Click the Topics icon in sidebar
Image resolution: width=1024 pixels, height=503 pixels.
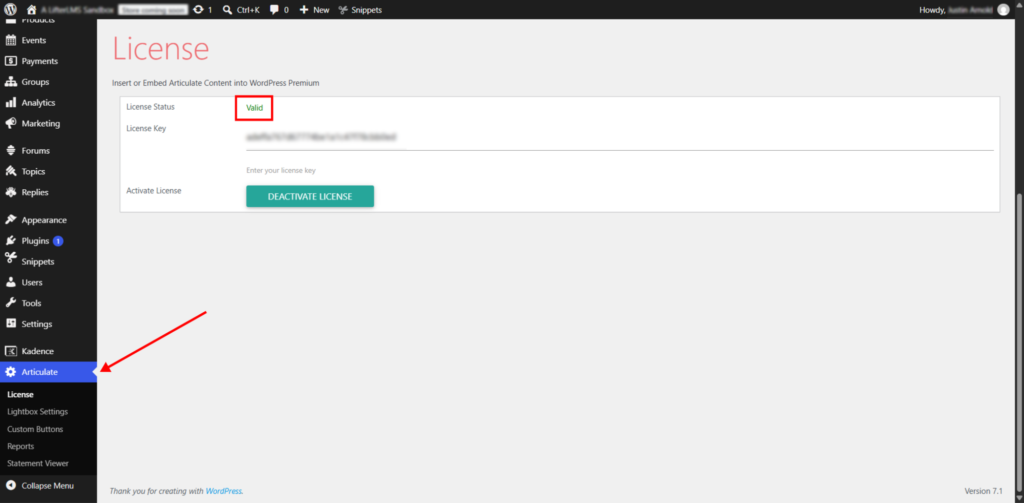coord(10,171)
